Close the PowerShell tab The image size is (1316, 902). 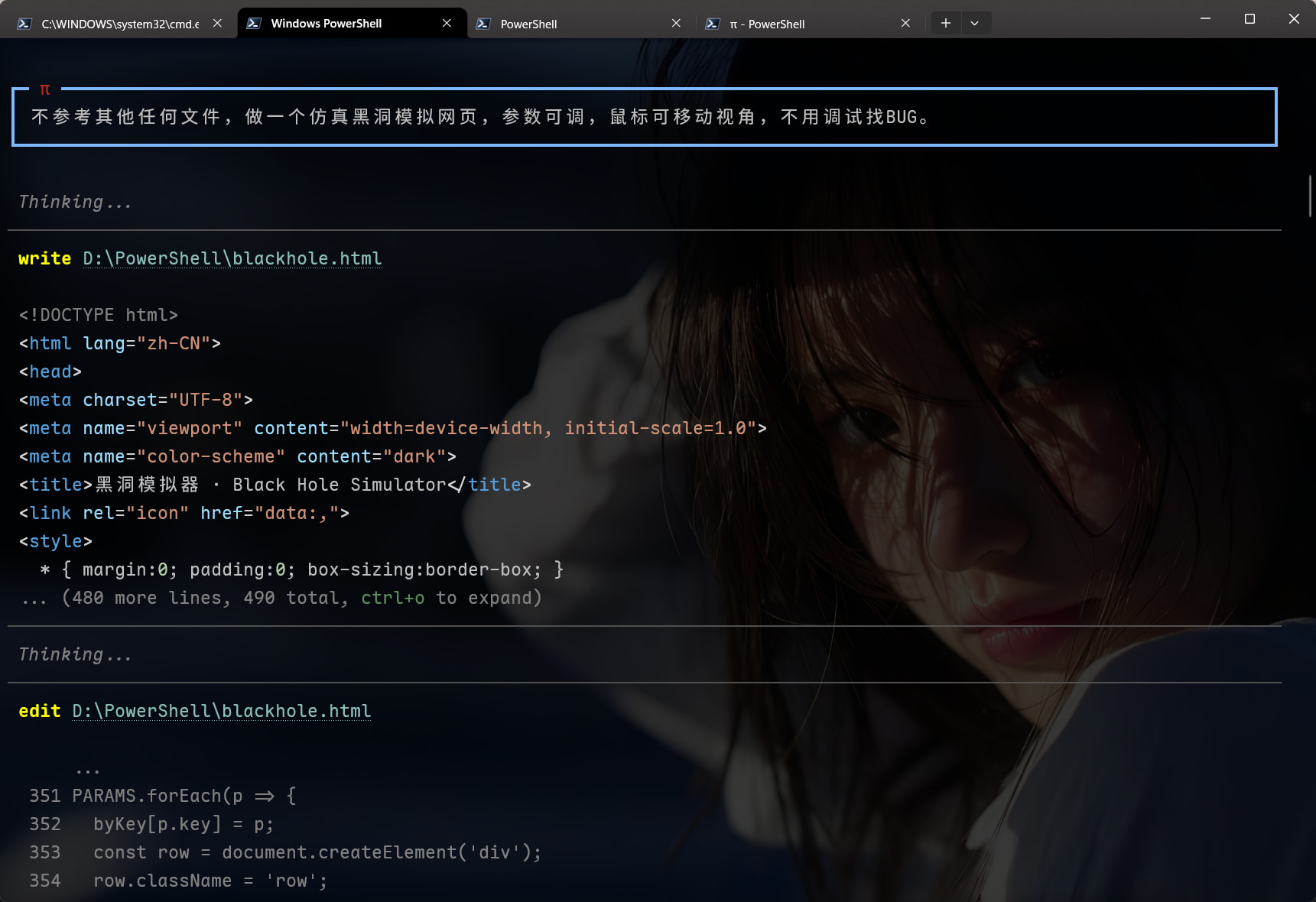click(676, 24)
